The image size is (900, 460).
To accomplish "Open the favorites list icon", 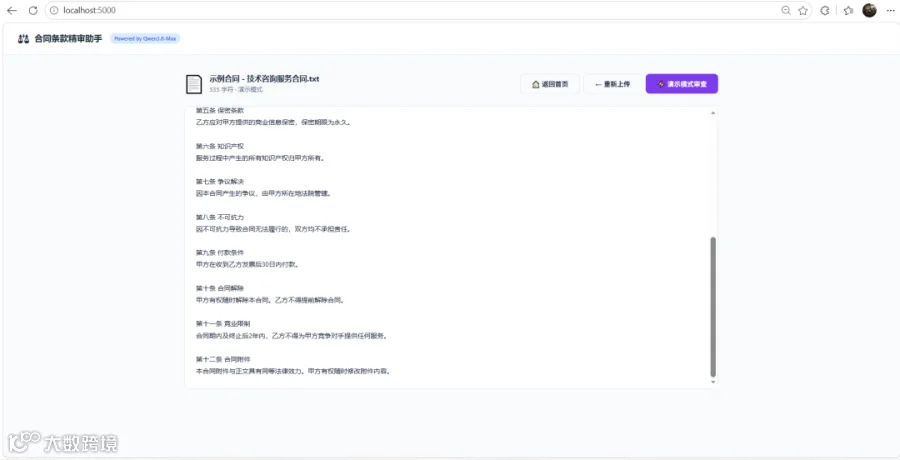I will (x=848, y=10).
